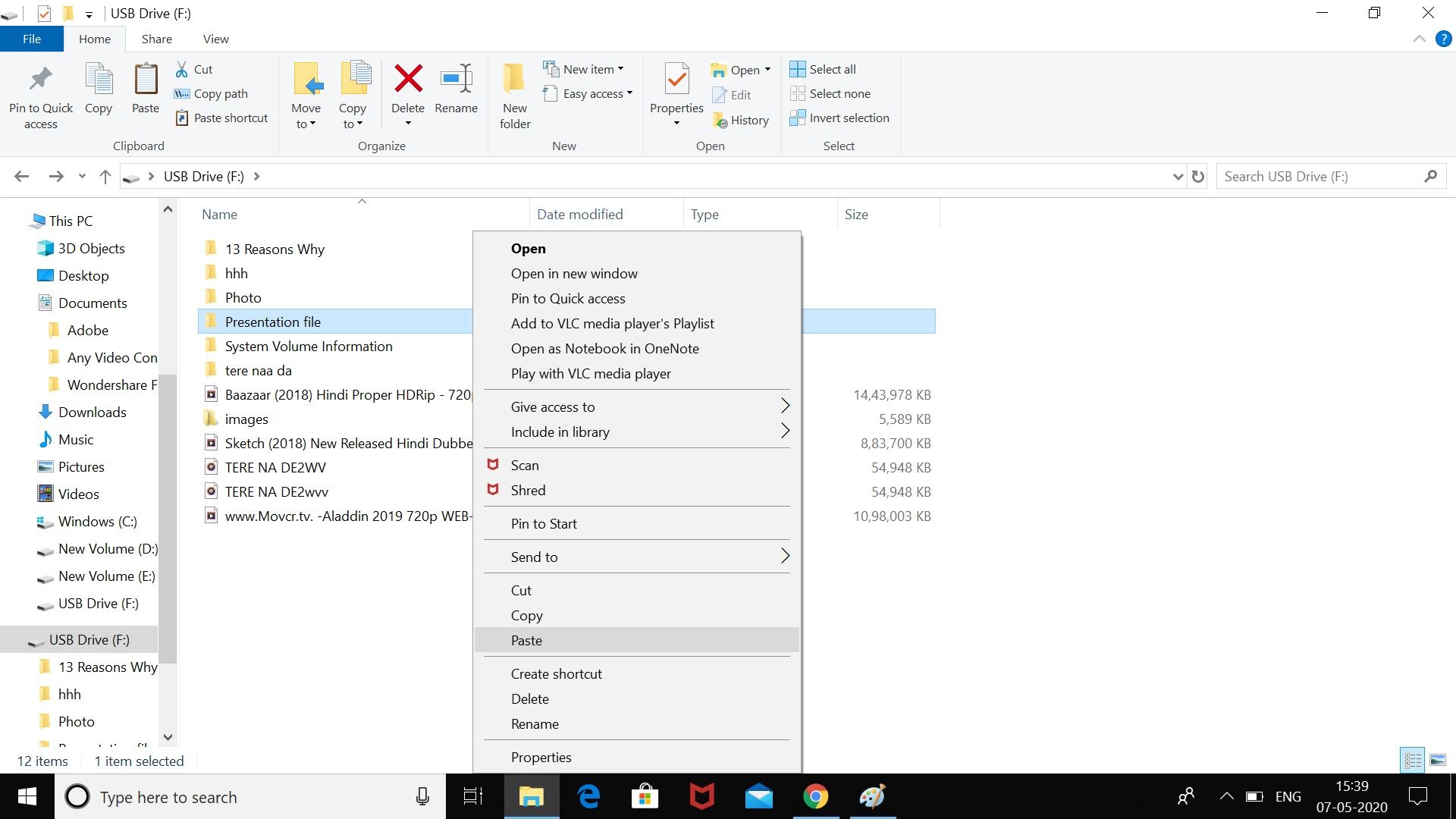Click Select none button in ribbon
Screen dimensions: 1456x819
[x=841, y=93]
